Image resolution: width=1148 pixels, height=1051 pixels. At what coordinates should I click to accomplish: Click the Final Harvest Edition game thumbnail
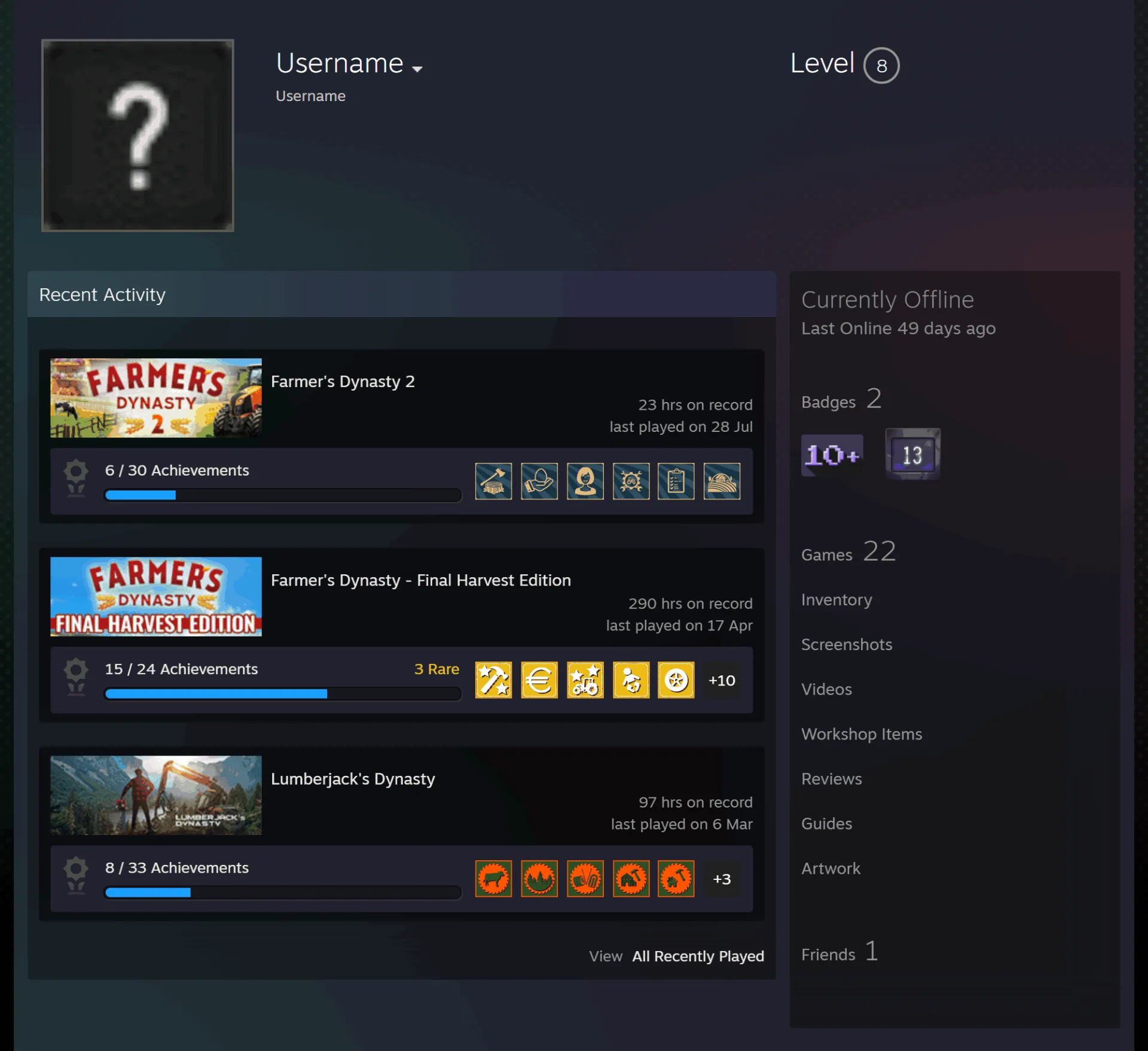point(156,596)
